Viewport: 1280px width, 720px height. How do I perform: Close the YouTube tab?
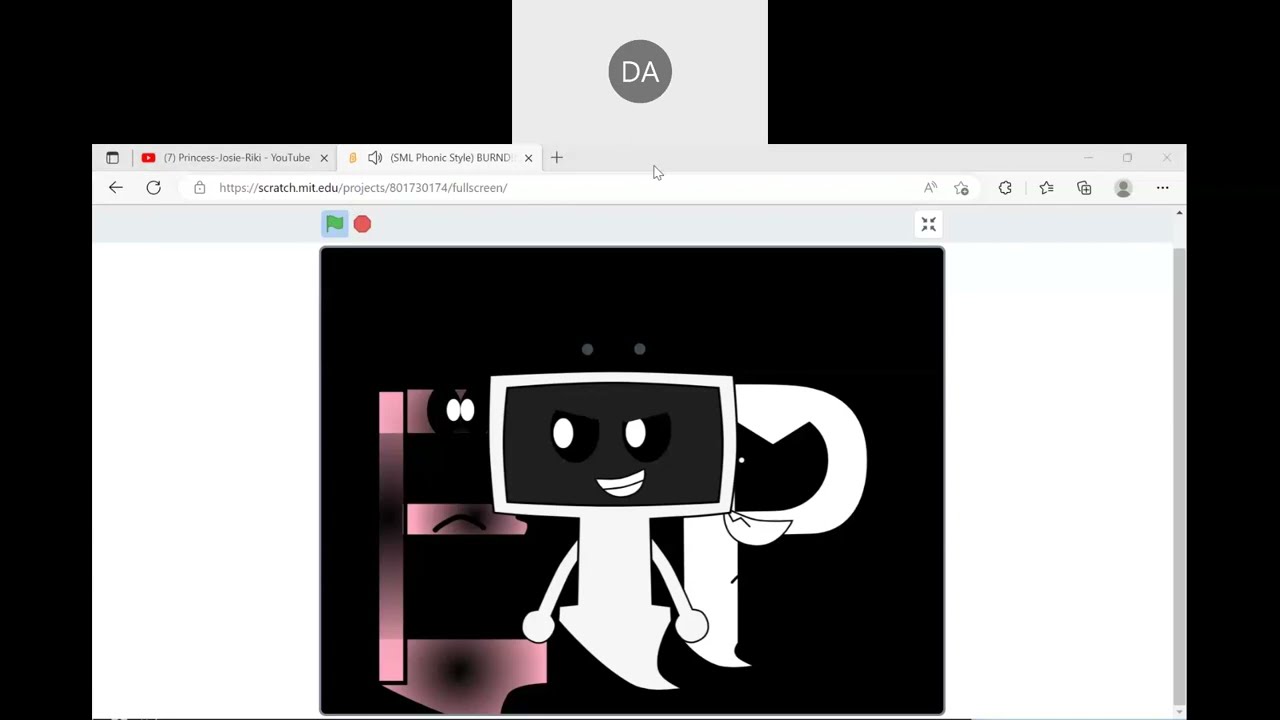[324, 158]
